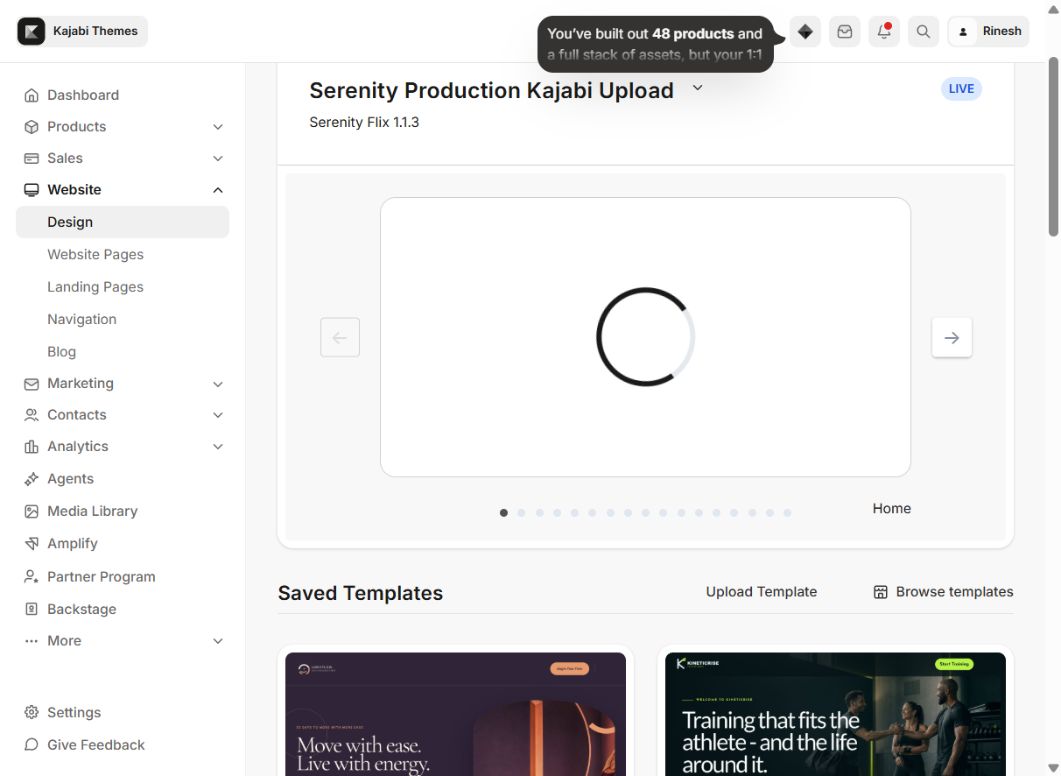The height and width of the screenshot is (776, 1061).
Task: Open Website Pages in the sidebar
Action: click(95, 254)
